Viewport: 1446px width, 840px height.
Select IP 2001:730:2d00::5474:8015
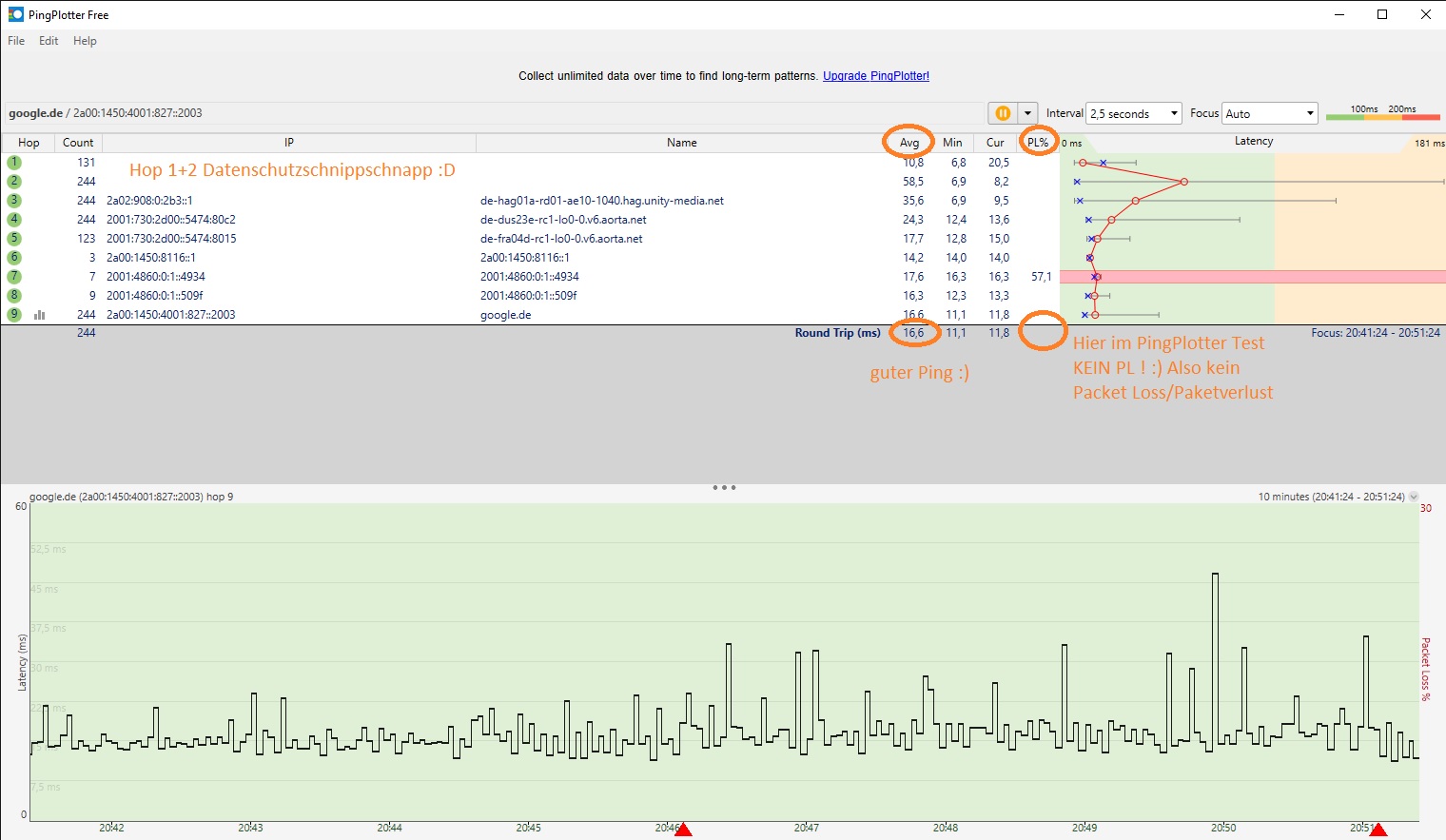171,239
